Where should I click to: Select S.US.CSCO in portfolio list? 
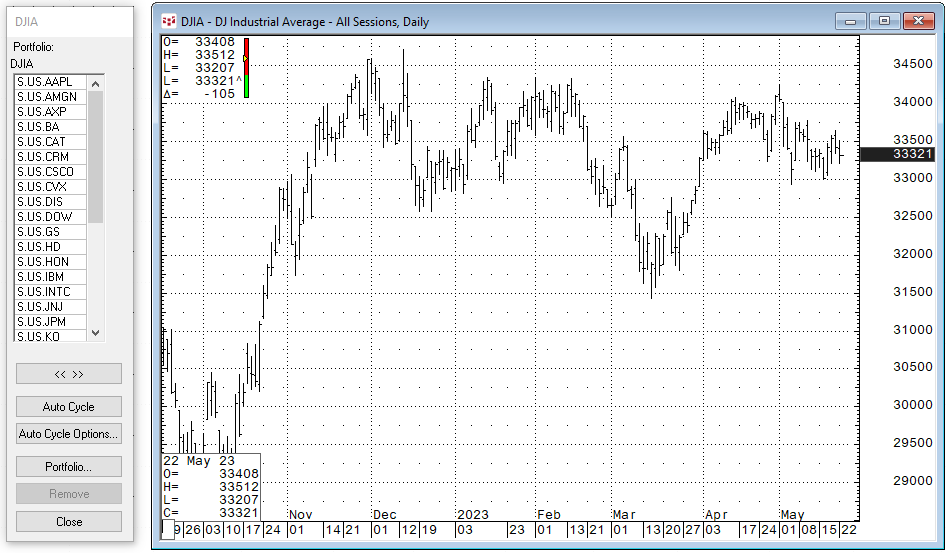[51, 172]
